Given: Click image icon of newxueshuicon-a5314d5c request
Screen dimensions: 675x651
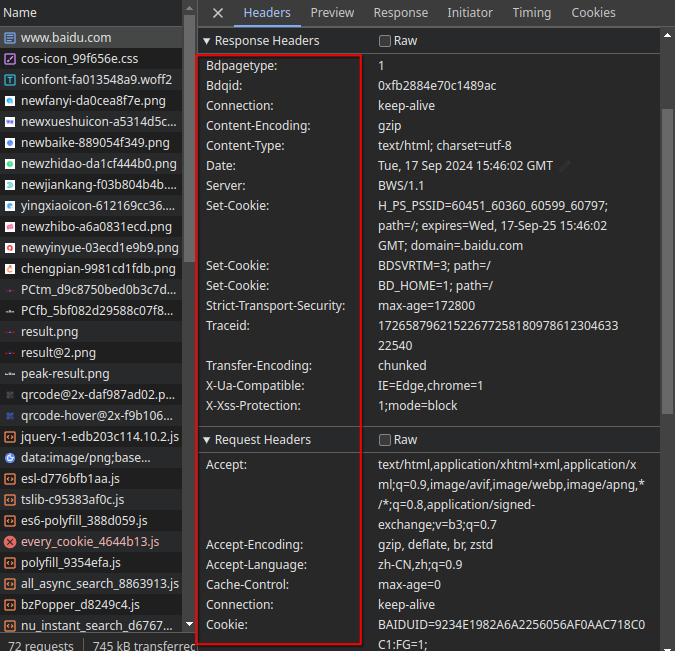Looking at the screenshot, I should pos(10,122).
